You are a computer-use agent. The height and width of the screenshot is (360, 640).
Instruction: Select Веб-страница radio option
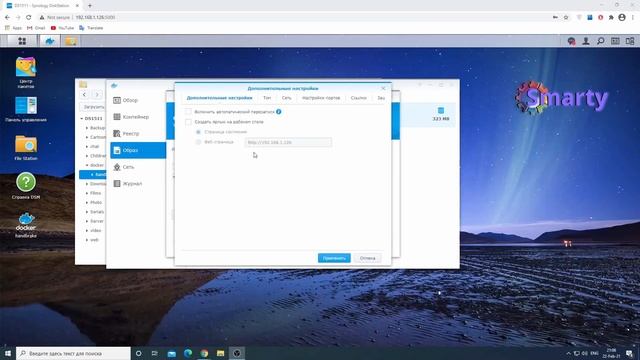198,142
